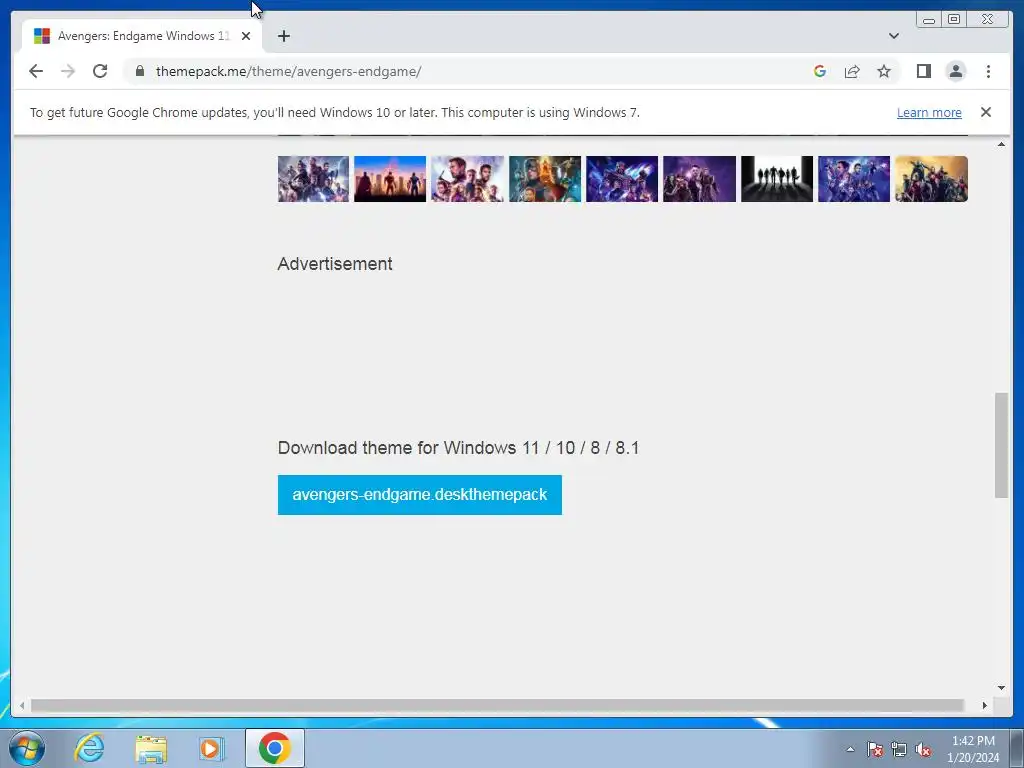
Task: Open the Chrome side panel
Action: 923,71
